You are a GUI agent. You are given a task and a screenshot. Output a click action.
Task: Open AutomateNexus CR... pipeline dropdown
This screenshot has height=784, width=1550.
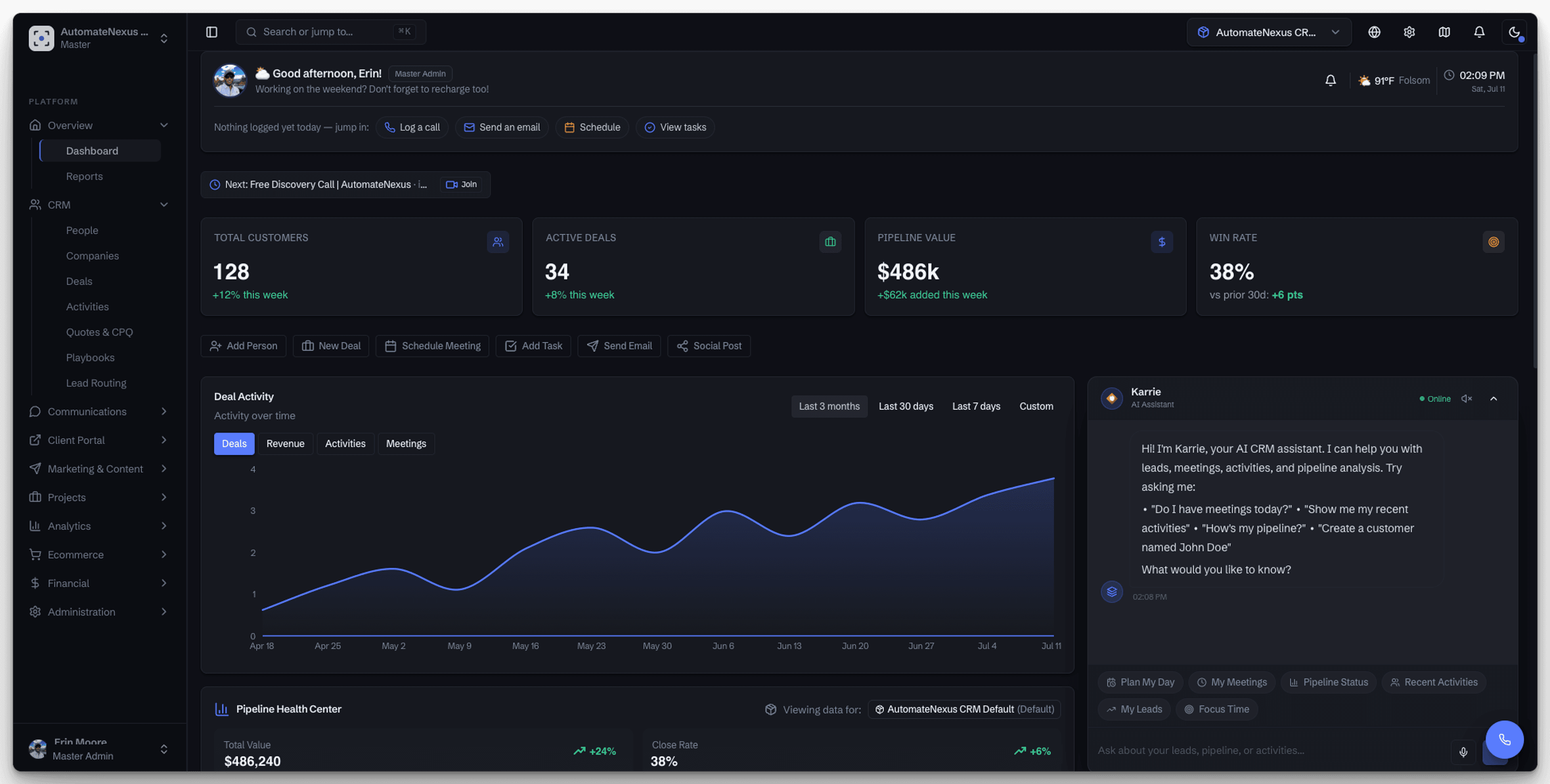(x=1268, y=32)
